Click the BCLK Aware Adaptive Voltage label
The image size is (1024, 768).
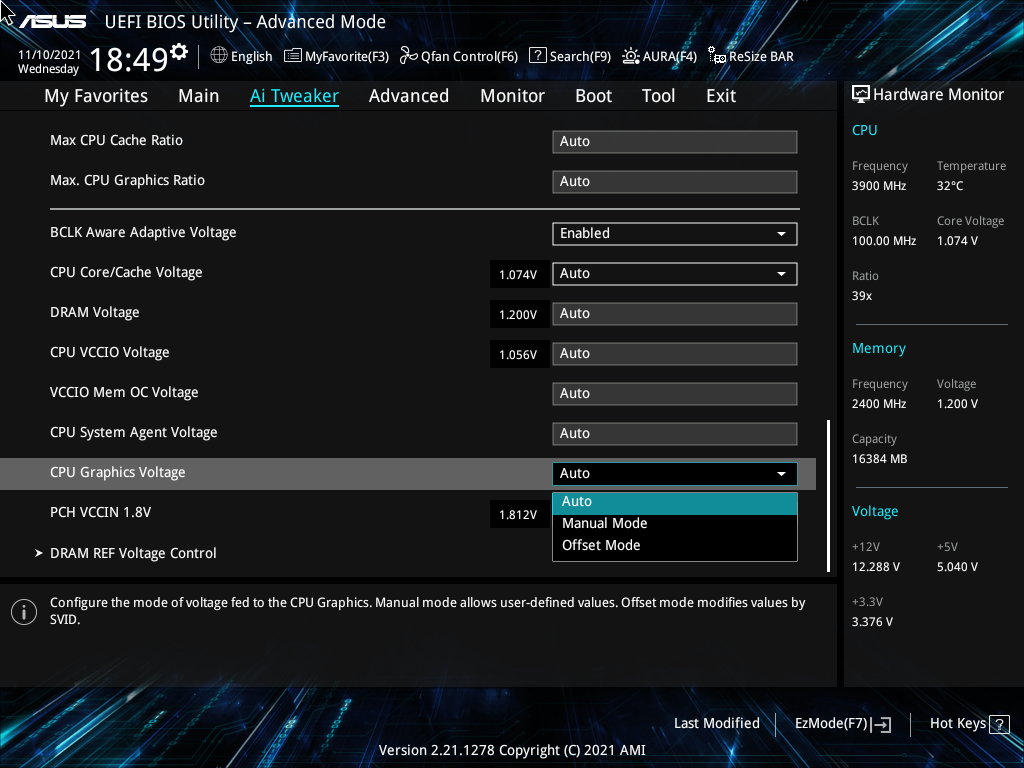[143, 232]
